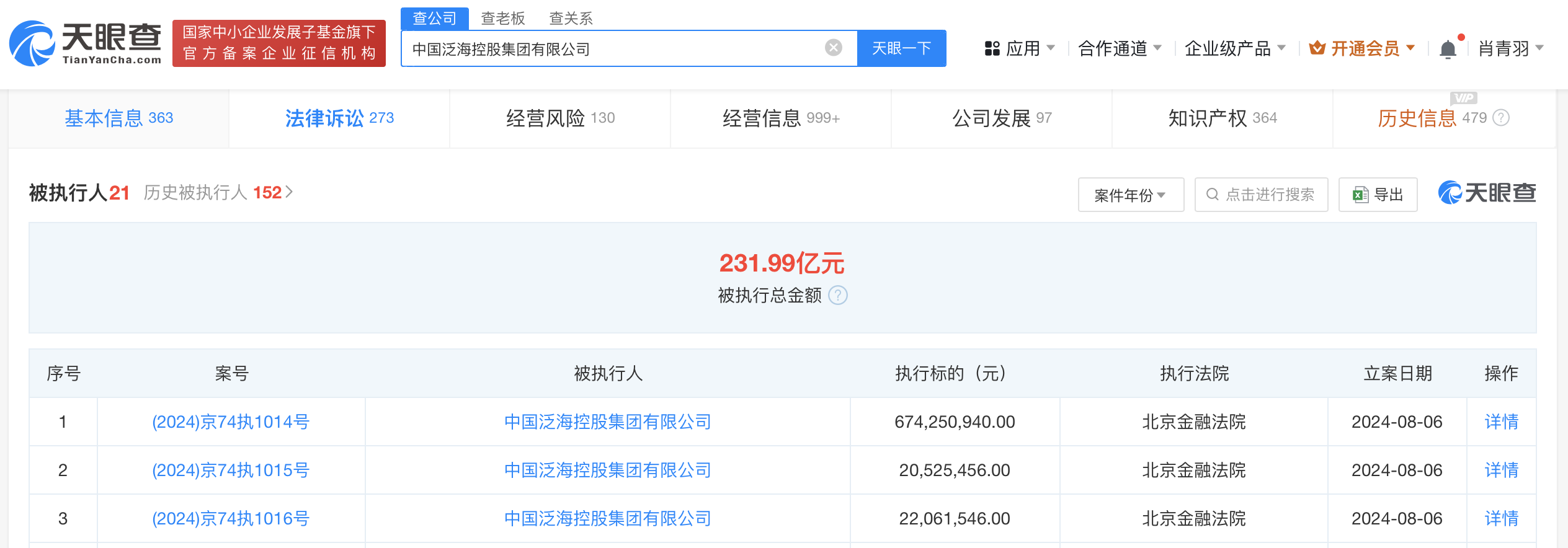
Task: Open the 经营风险 tab
Action: coord(560,118)
